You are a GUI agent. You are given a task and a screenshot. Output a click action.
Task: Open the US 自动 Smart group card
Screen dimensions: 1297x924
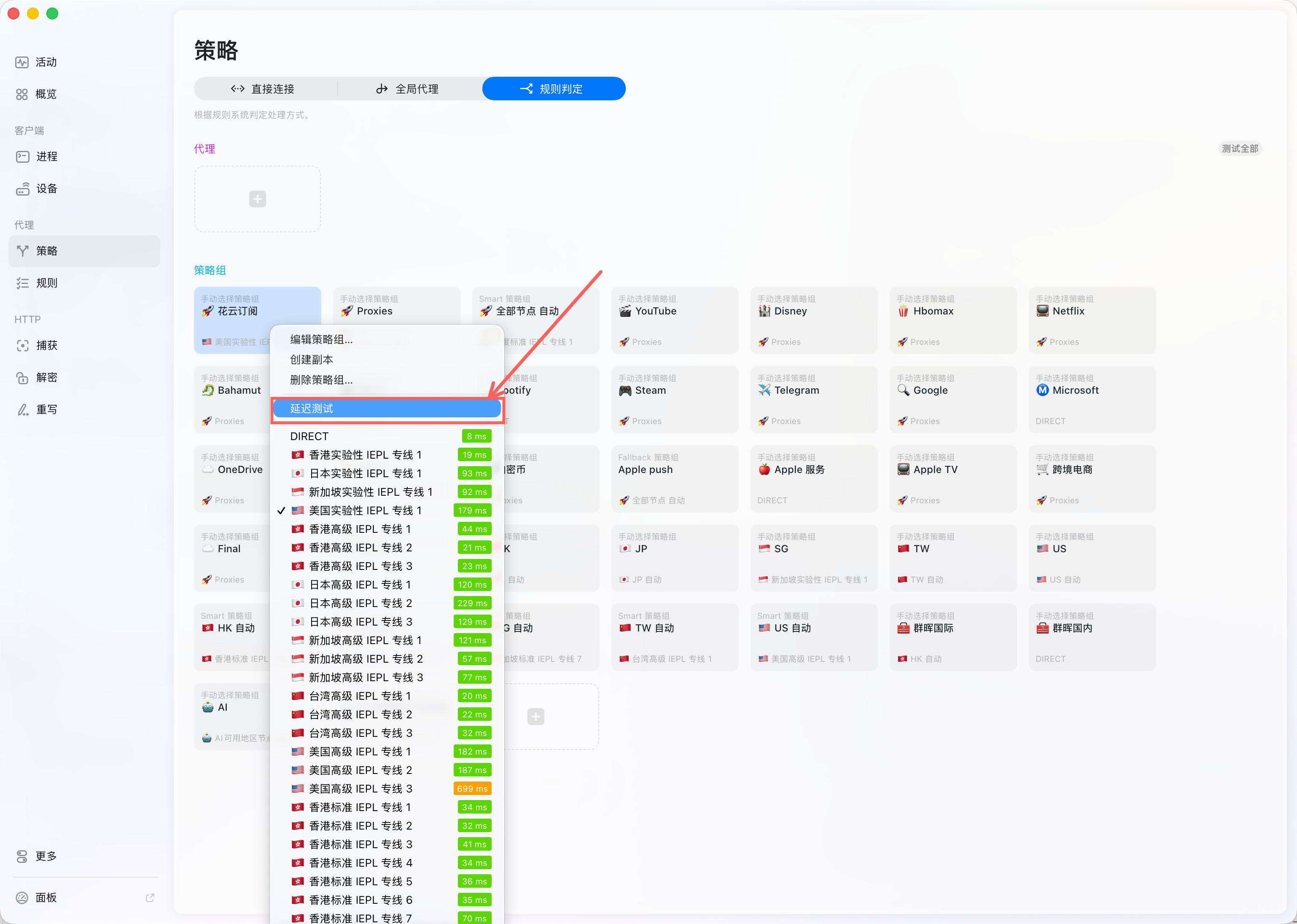coord(814,637)
